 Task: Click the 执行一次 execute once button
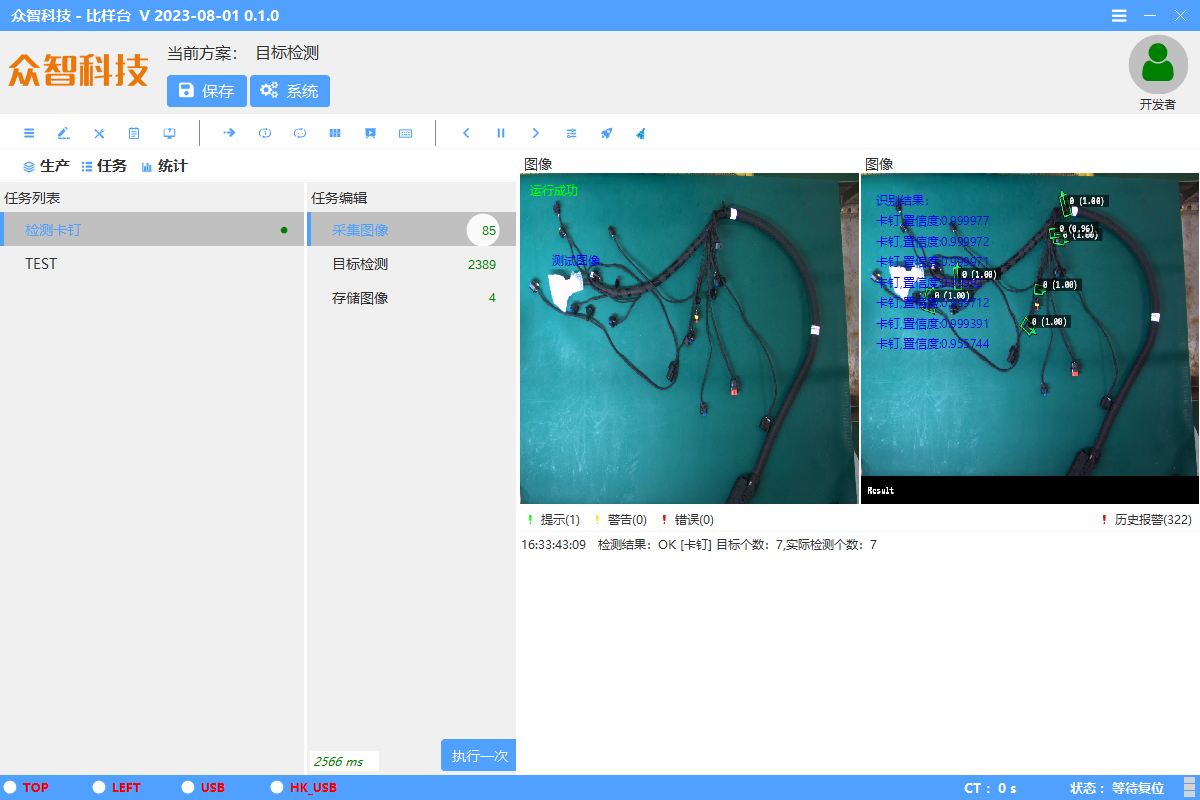(x=479, y=755)
